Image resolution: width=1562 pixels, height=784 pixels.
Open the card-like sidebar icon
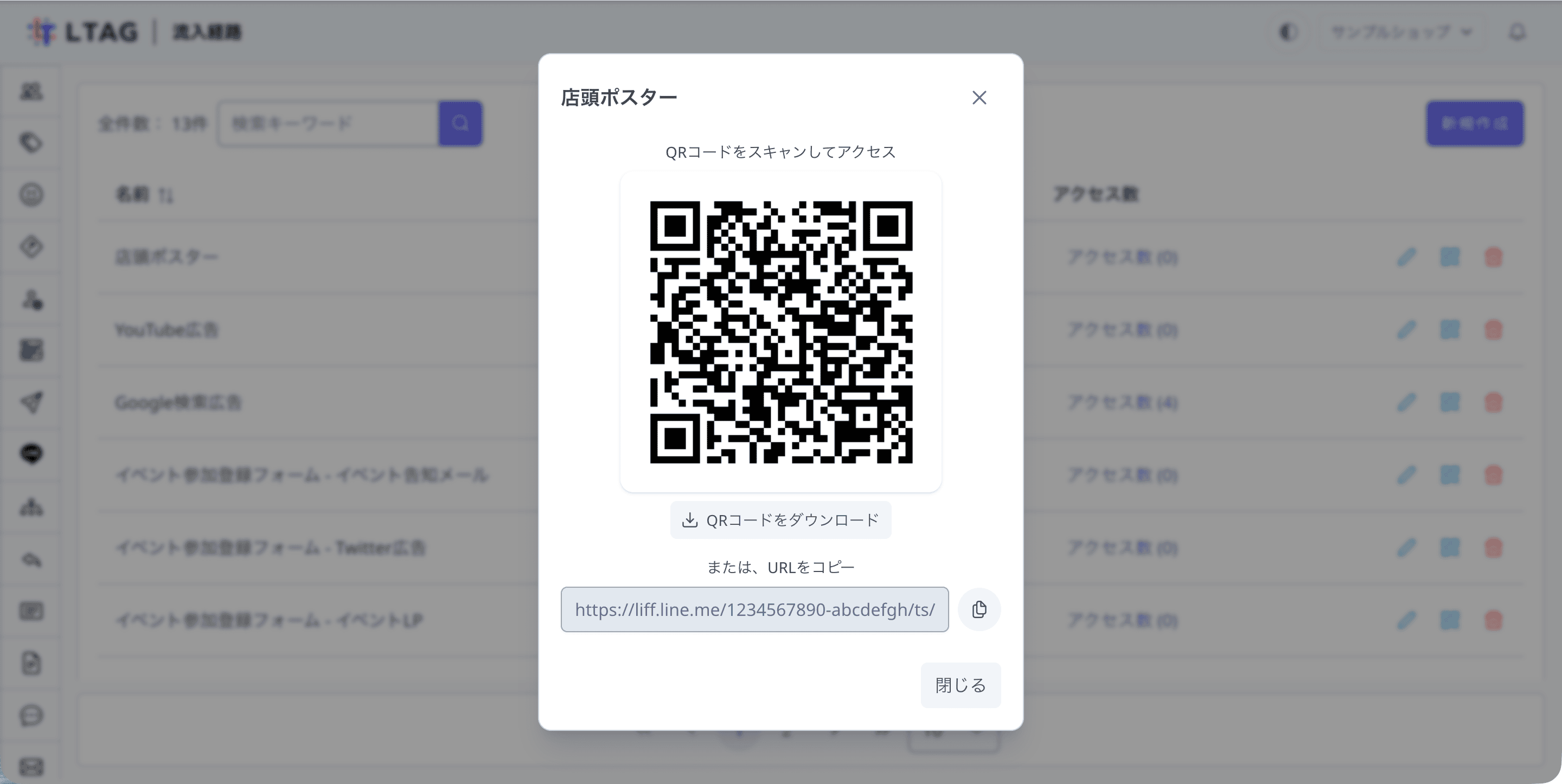tap(31, 611)
